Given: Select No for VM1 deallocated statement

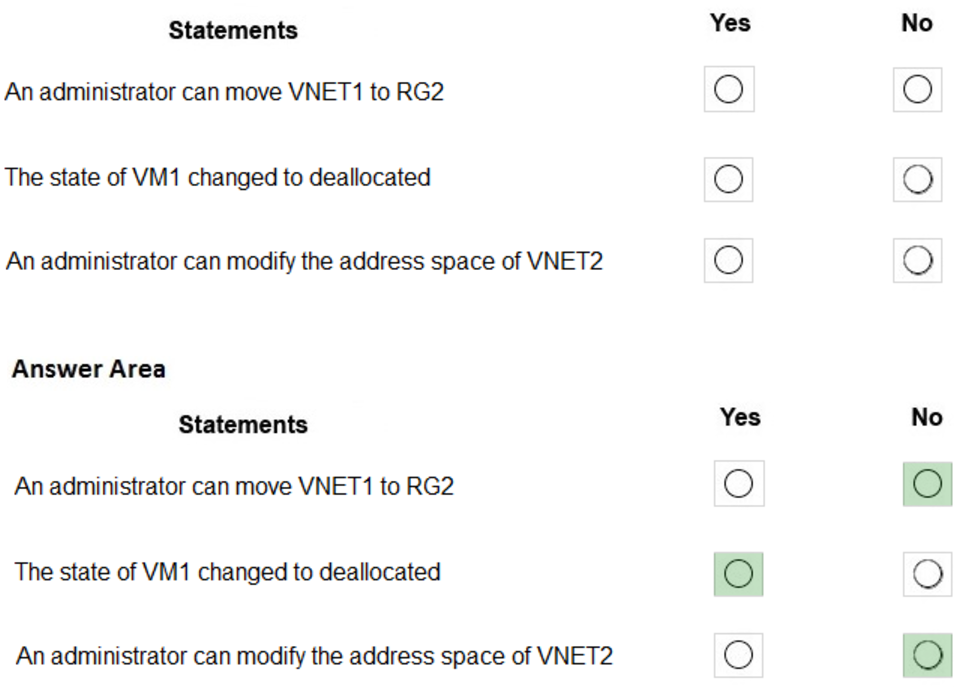Looking at the screenshot, I should (917, 179).
